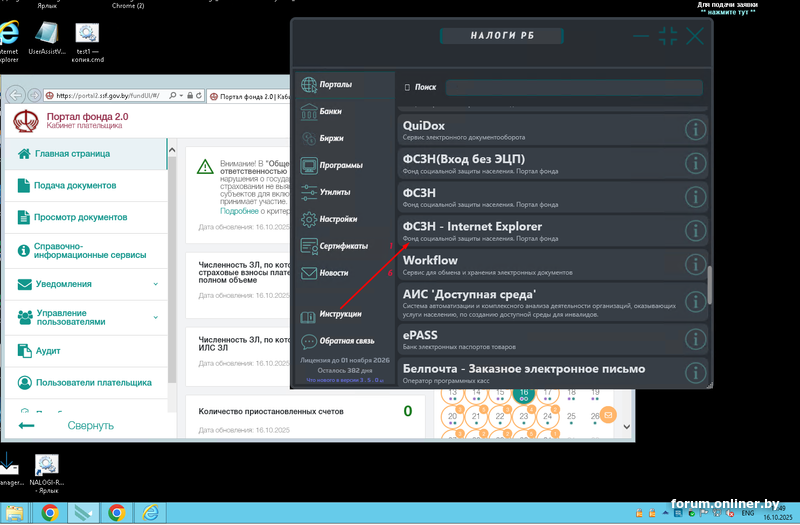Show info for the Workflow entry
The image size is (800, 525).
pyautogui.click(x=695, y=265)
